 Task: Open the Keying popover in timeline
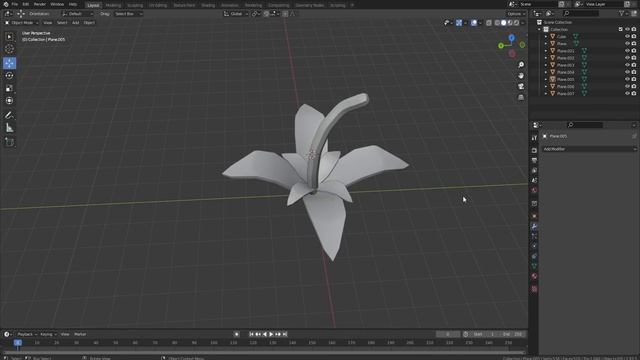point(48,334)
